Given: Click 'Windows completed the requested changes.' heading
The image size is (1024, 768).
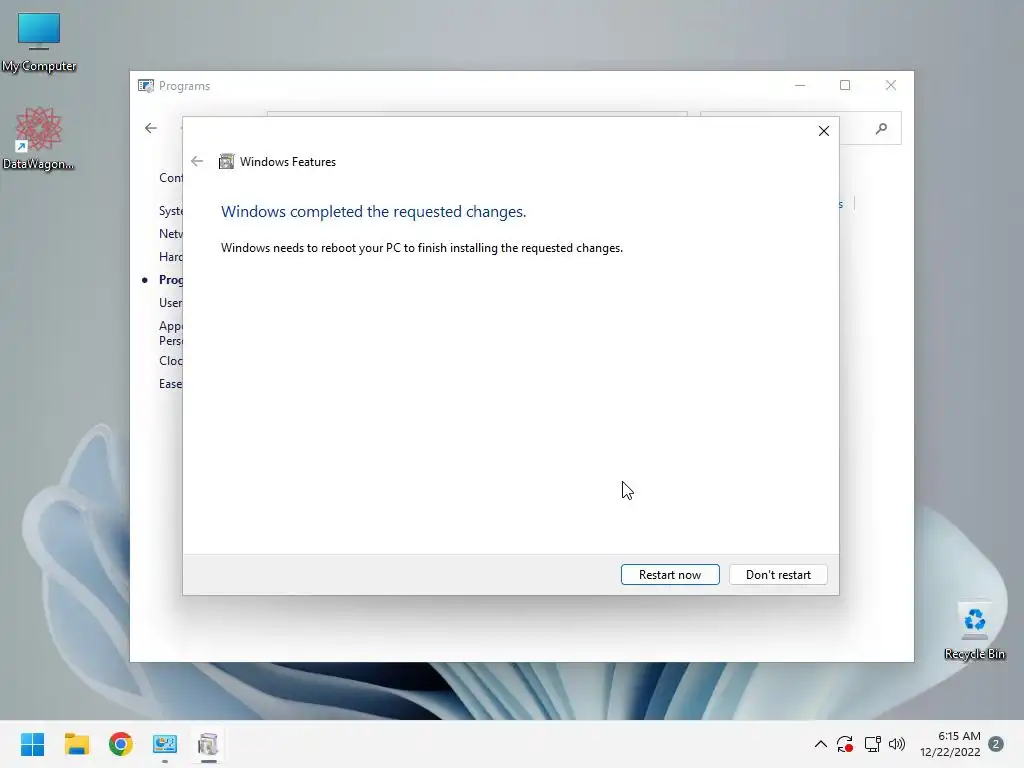Looking at the screenshot, I should pos(374,212).
